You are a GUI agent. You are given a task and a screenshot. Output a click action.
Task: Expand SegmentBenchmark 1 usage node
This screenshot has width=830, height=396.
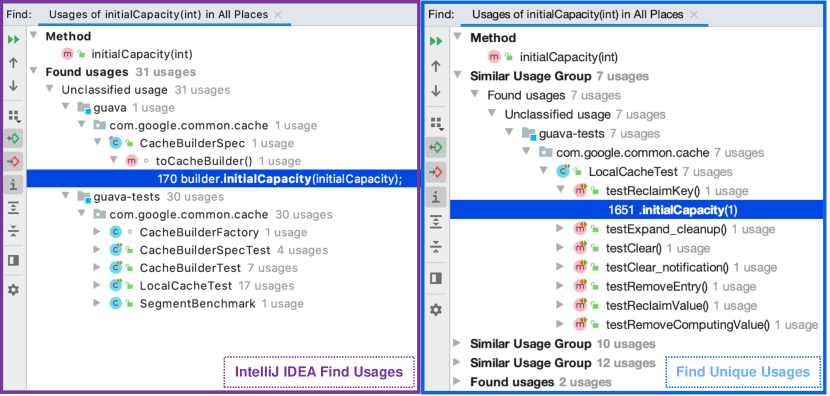tap(97, 303)
